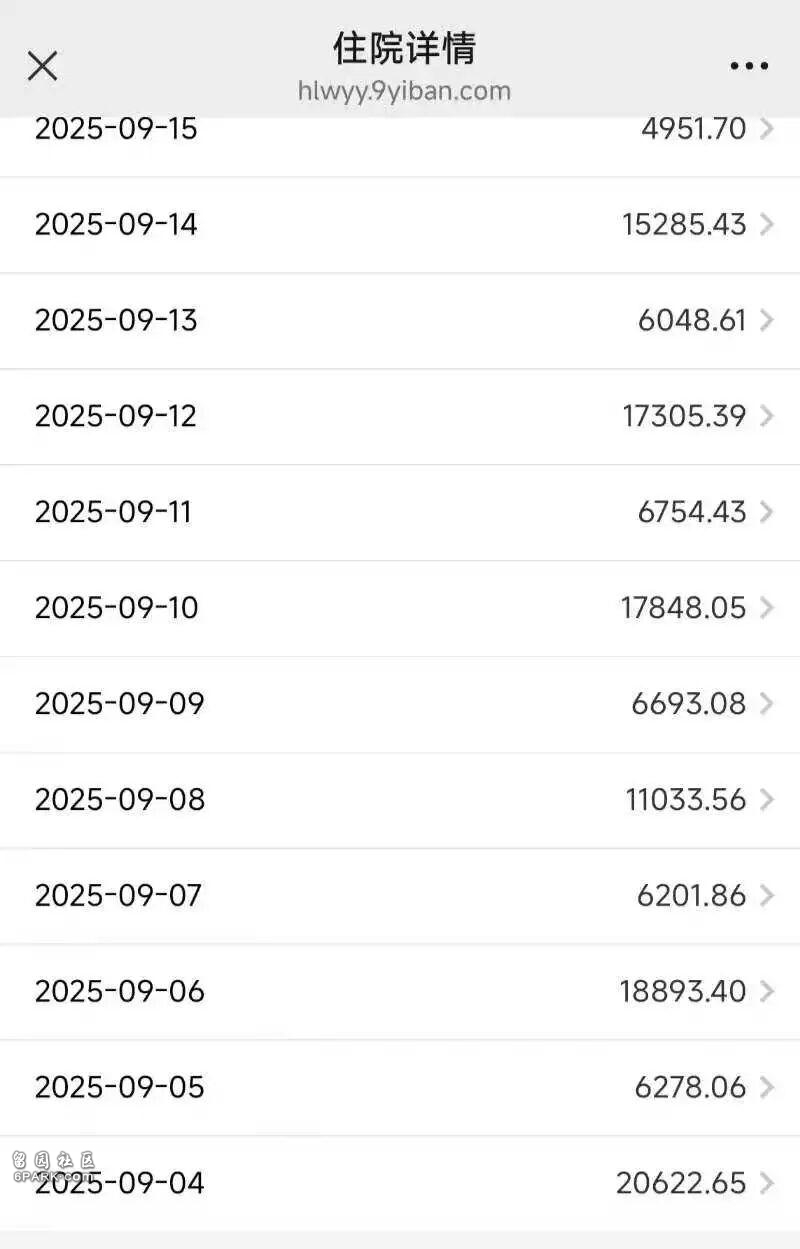The height and width of the screenshot is (1249, 800).
Task: Click the chevron beside amount 11033.56
Action: 767,800
